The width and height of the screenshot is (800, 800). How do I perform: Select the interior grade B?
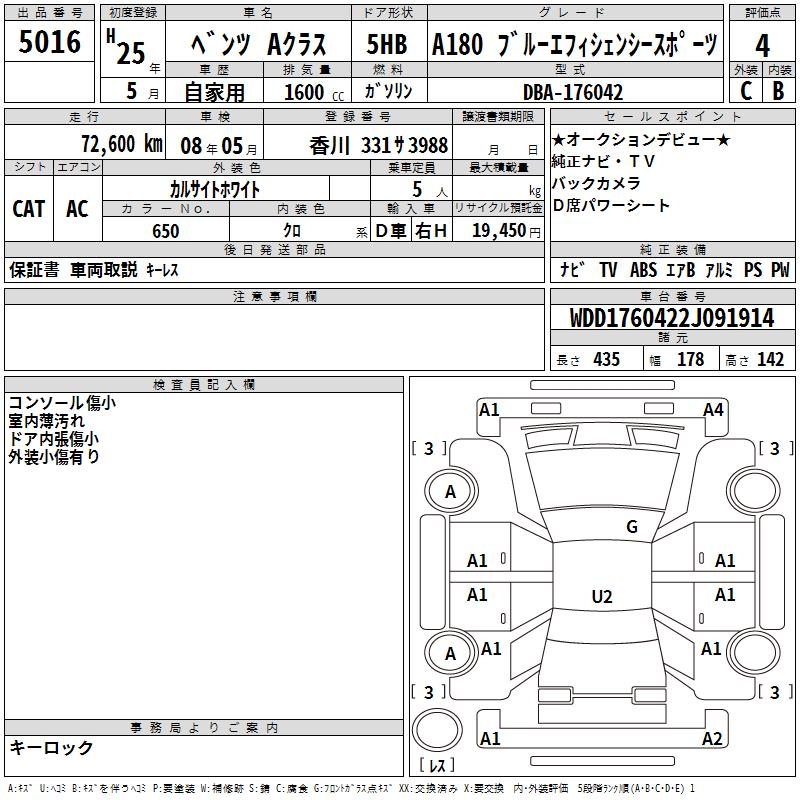point(779,91)
